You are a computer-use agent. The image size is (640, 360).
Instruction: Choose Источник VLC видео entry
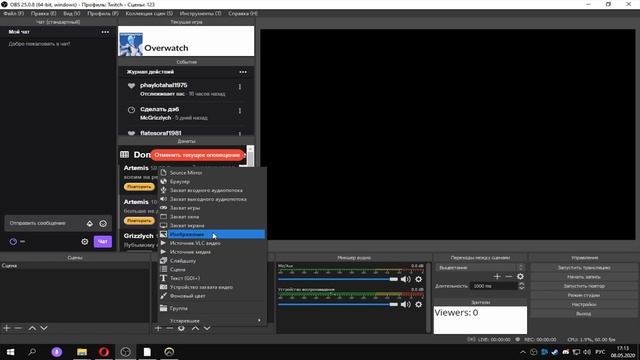click(x=212, y=243)
